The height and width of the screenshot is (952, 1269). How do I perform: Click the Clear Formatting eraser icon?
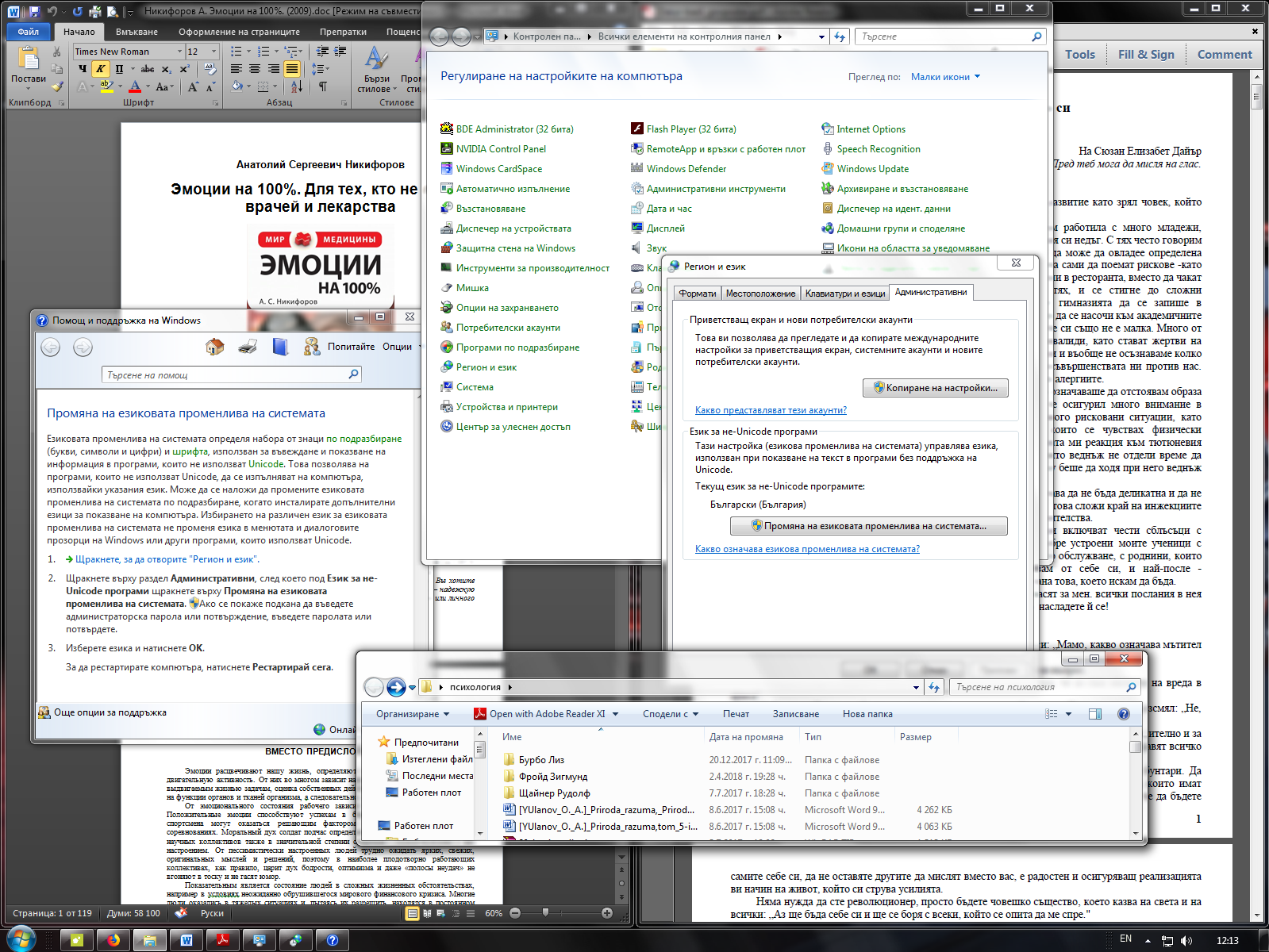(210, 69)
